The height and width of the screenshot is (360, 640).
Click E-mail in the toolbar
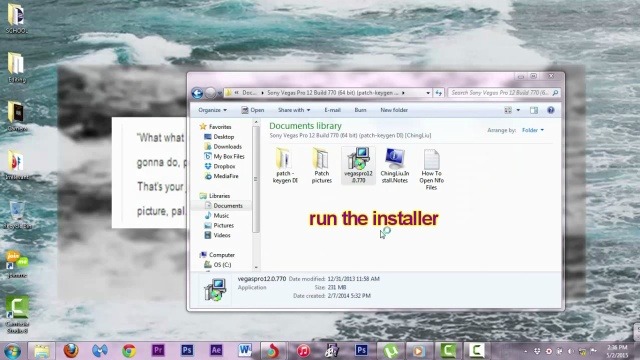coord(332,110)
